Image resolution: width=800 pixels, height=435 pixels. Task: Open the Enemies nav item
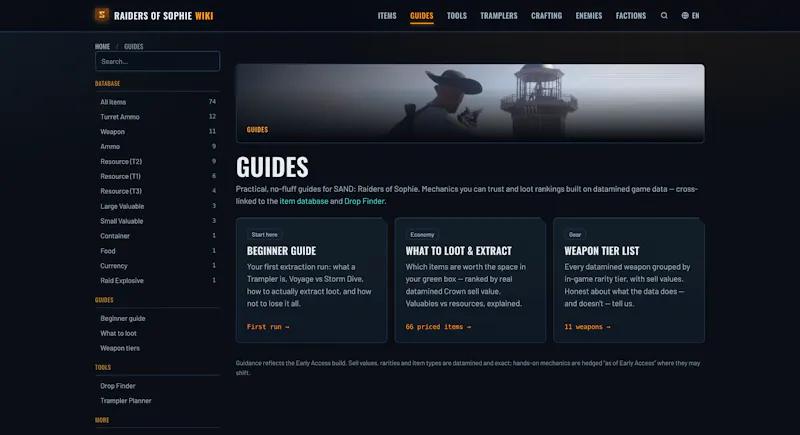click(x=589, y=16)
